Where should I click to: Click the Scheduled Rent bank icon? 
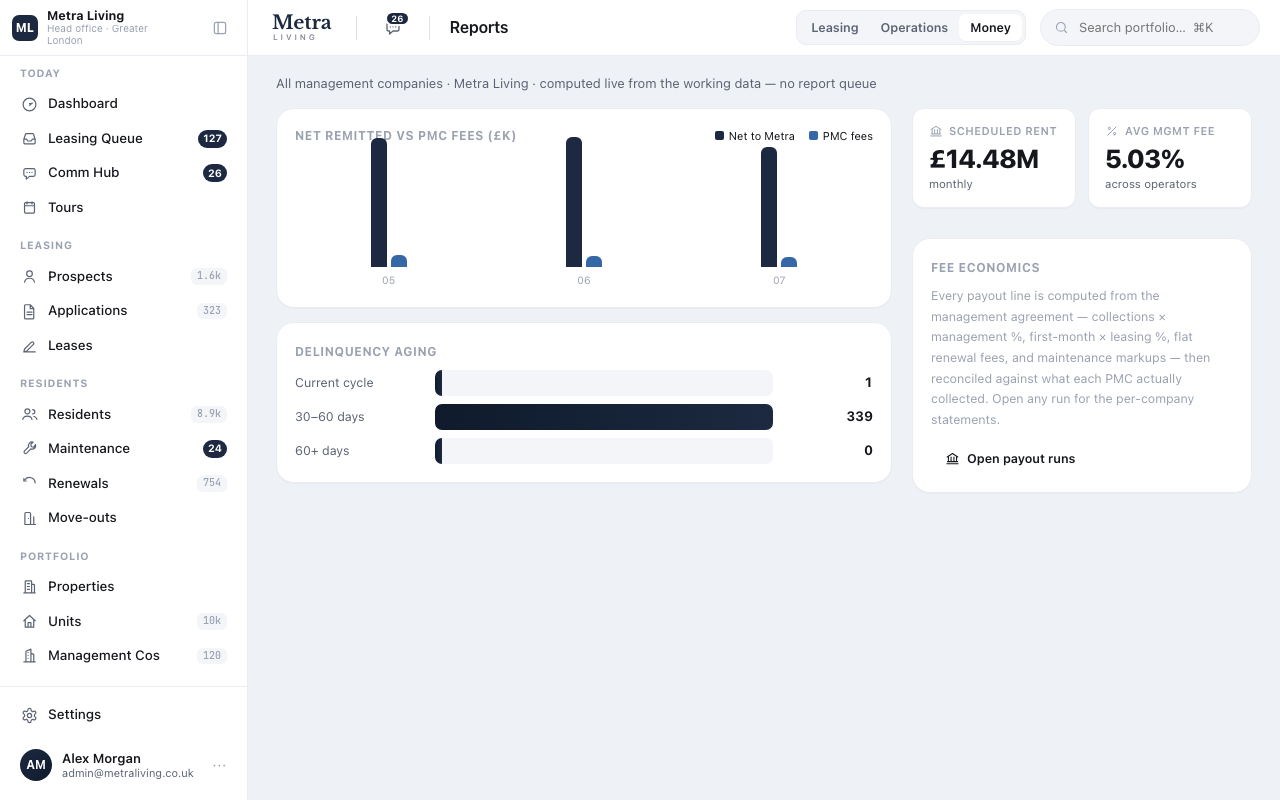(936, 131)
